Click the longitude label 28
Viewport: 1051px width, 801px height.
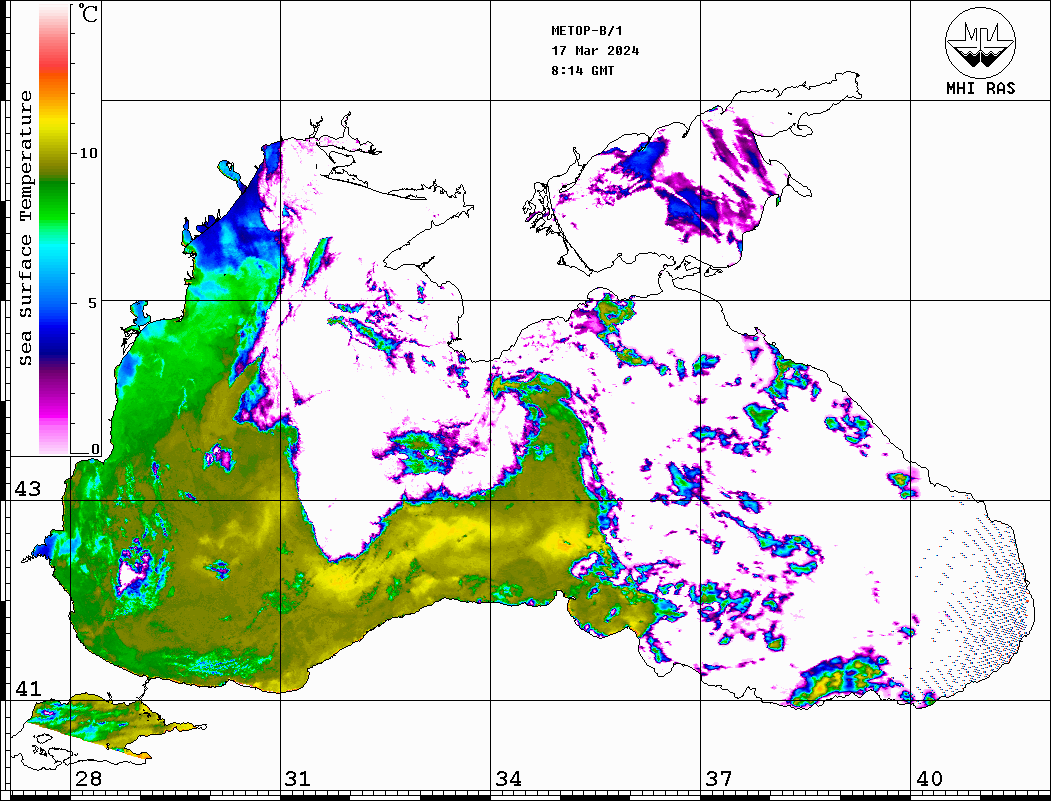(x=88, y=778)
